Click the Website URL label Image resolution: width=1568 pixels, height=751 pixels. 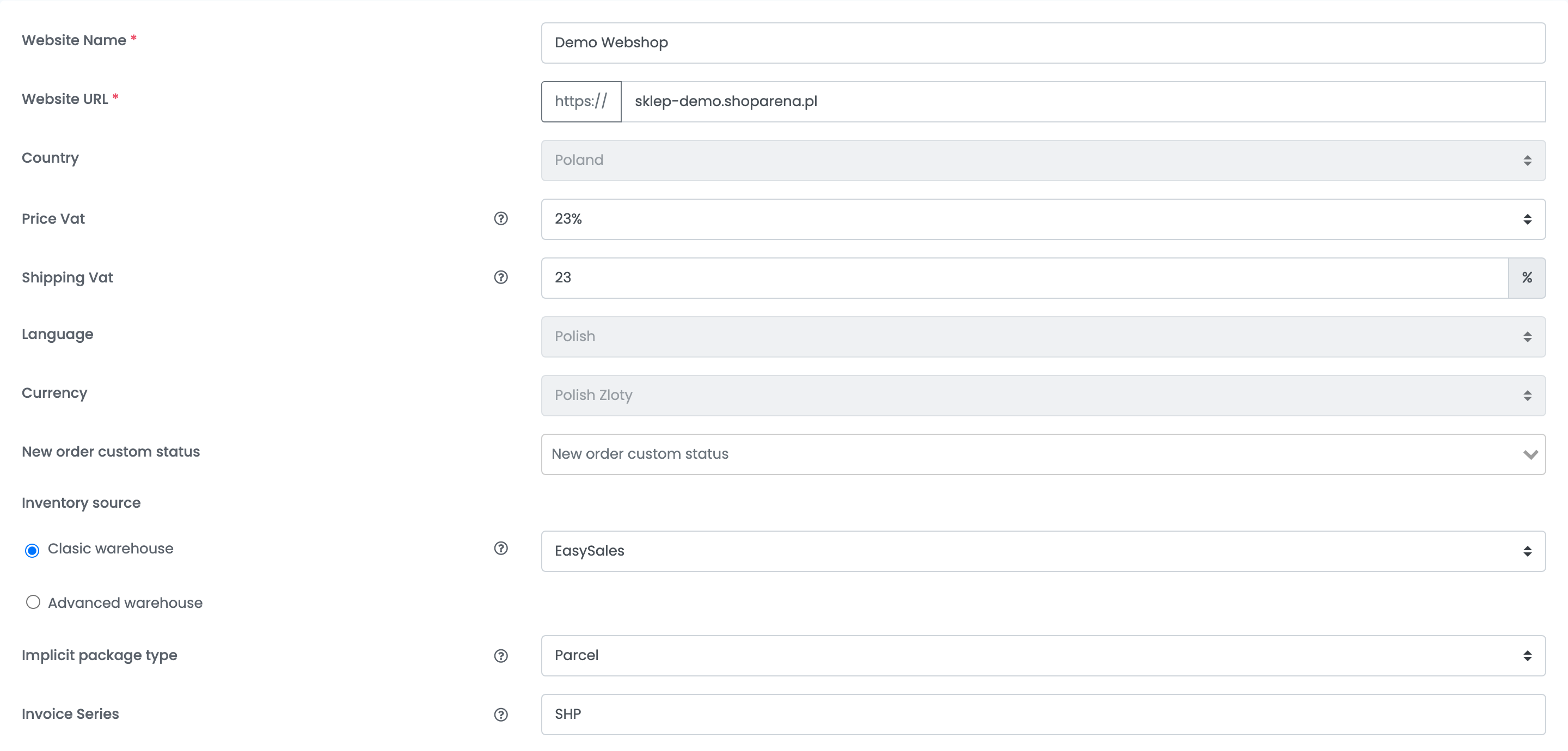[x=65, y=99]
